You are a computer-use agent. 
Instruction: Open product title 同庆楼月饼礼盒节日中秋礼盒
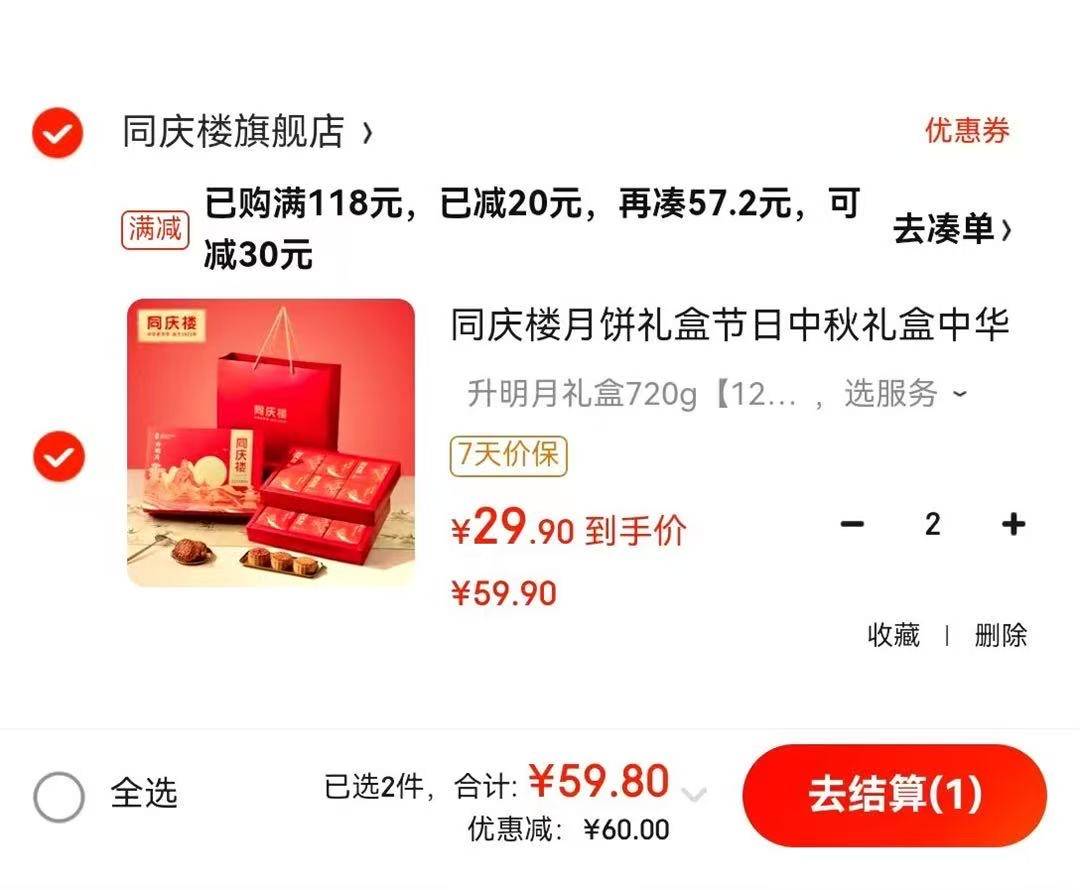(x=730, y=324)
